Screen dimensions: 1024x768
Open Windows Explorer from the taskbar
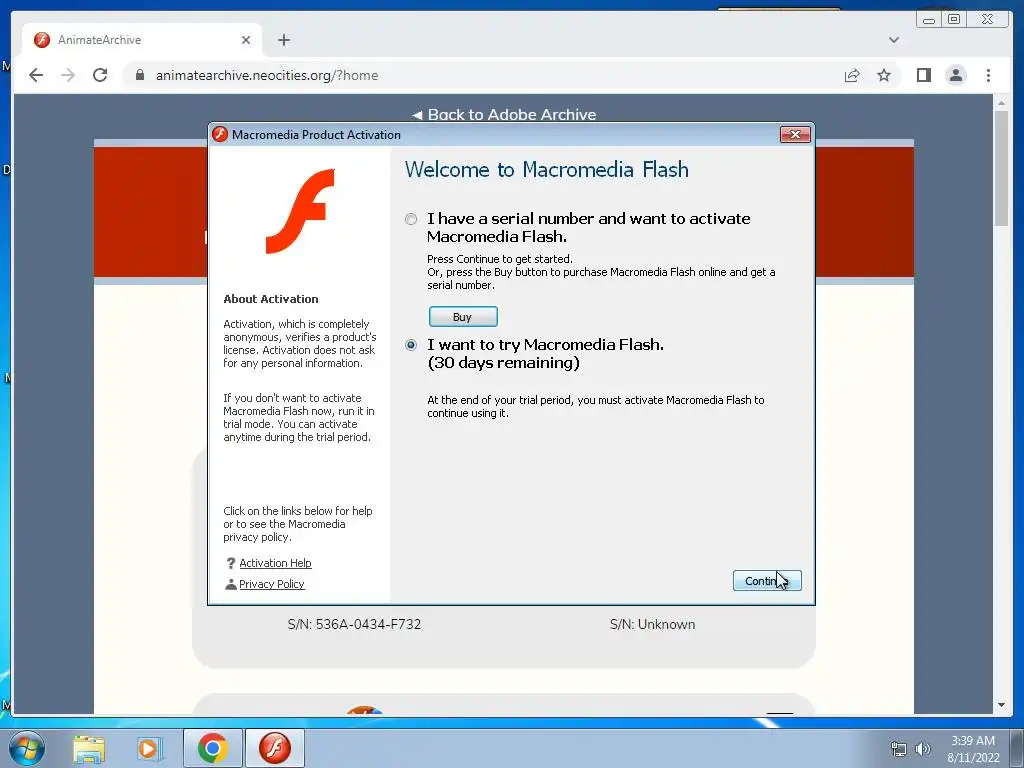click(89, 748)
